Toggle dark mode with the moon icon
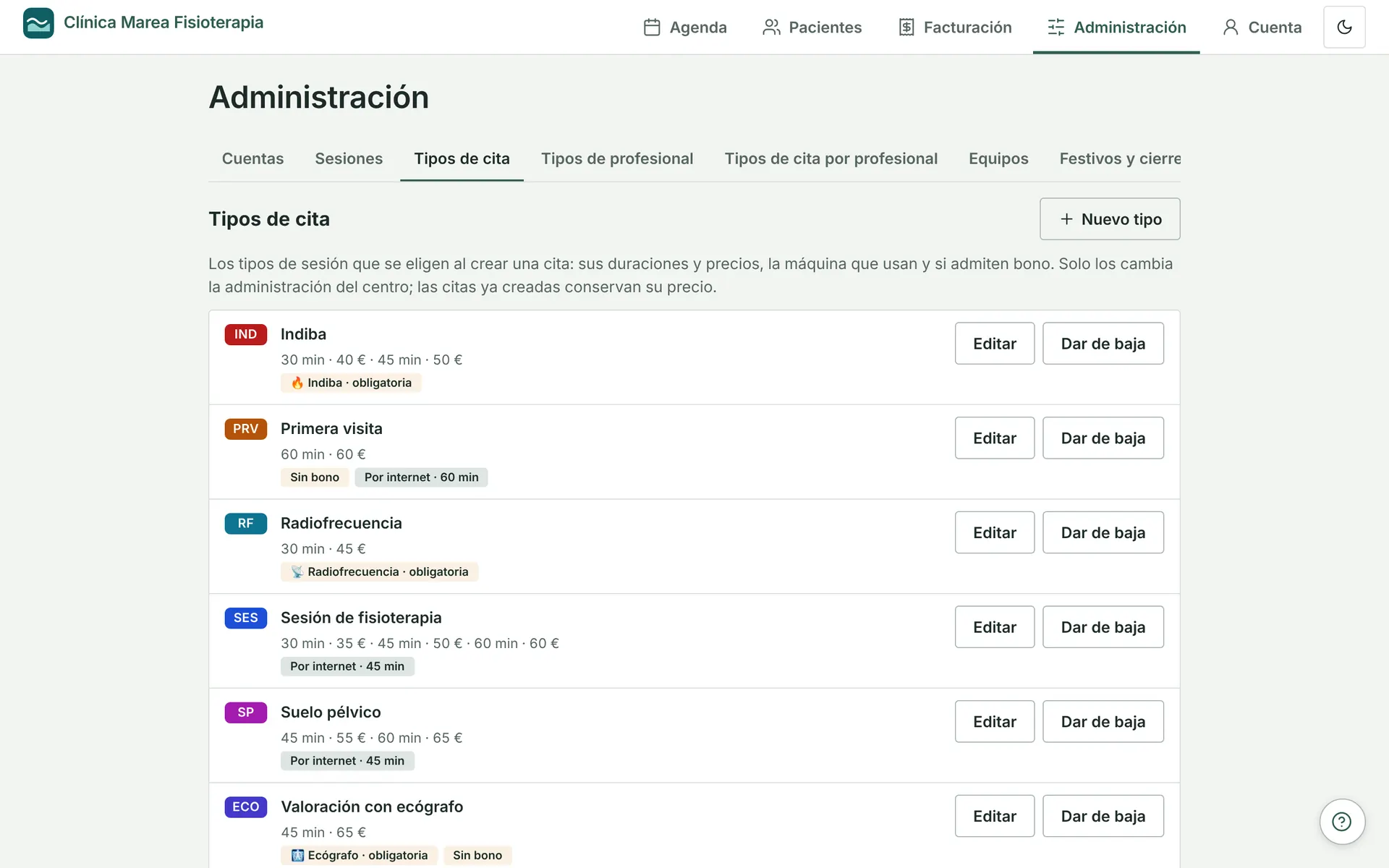Viewport: 1389px width, 868px height. point(1344,27)
